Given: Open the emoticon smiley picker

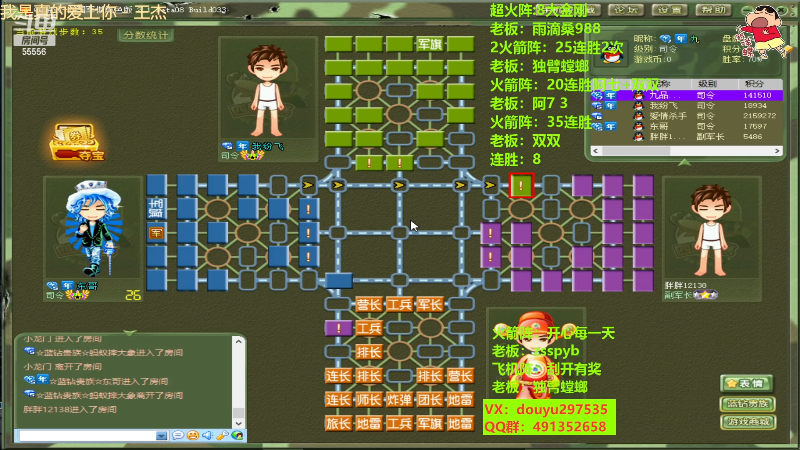Looking at the screenshot, I should [x=192, y=435].
